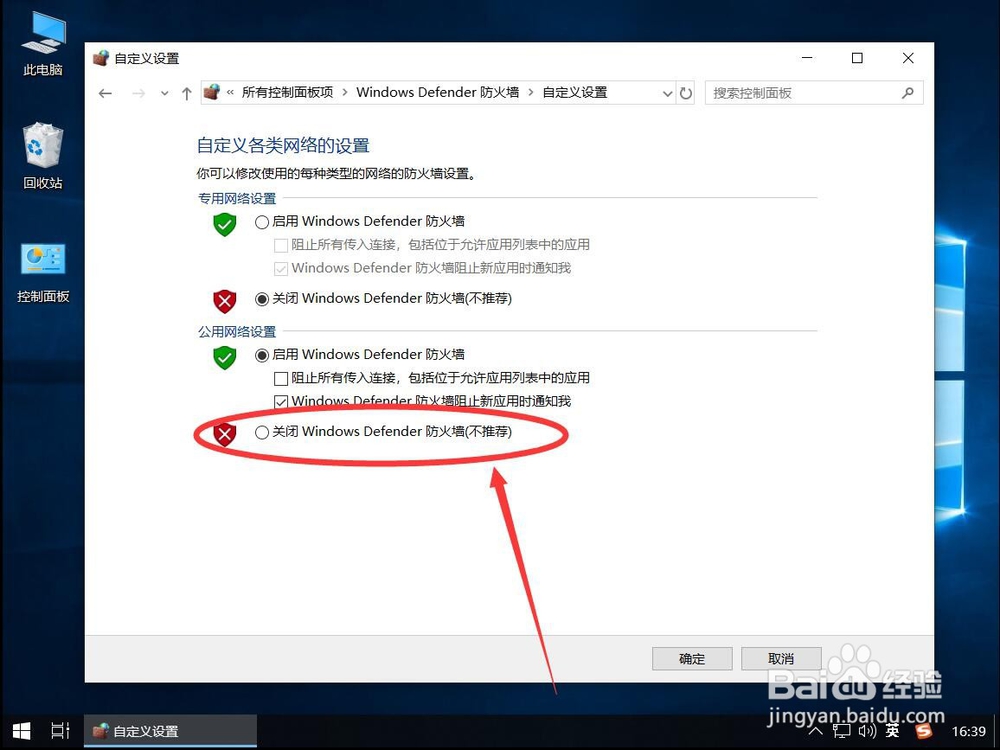The height and width of the screenshot is (750, 1000).
Task: Open the Windows Start menu
Action: click(22, 731)
